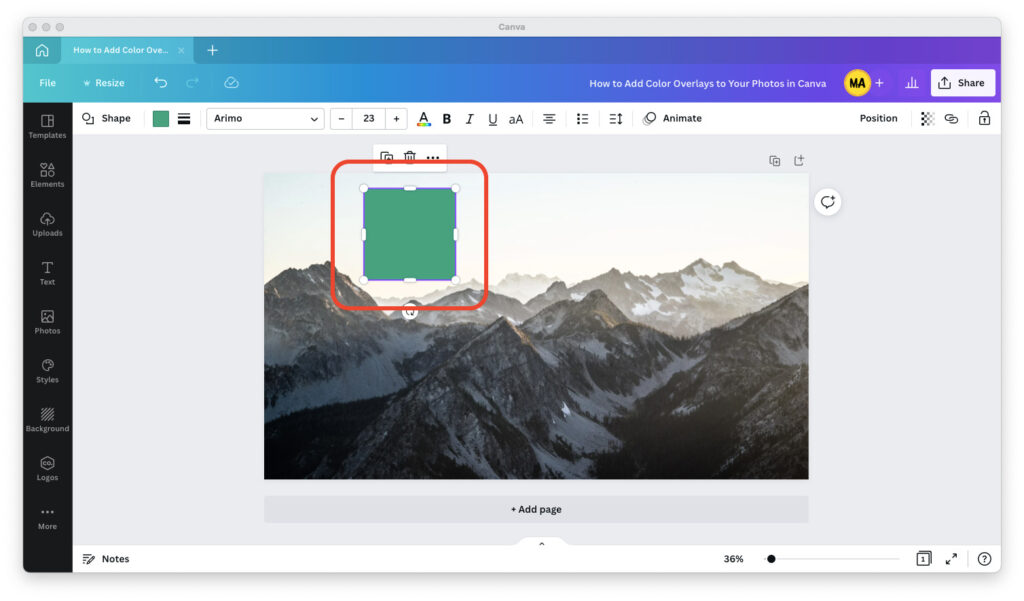Image resolution: width=1024 pixels, height=601 pixels.
Task: Open a new tab with plus
Action: tap(212, 50)
